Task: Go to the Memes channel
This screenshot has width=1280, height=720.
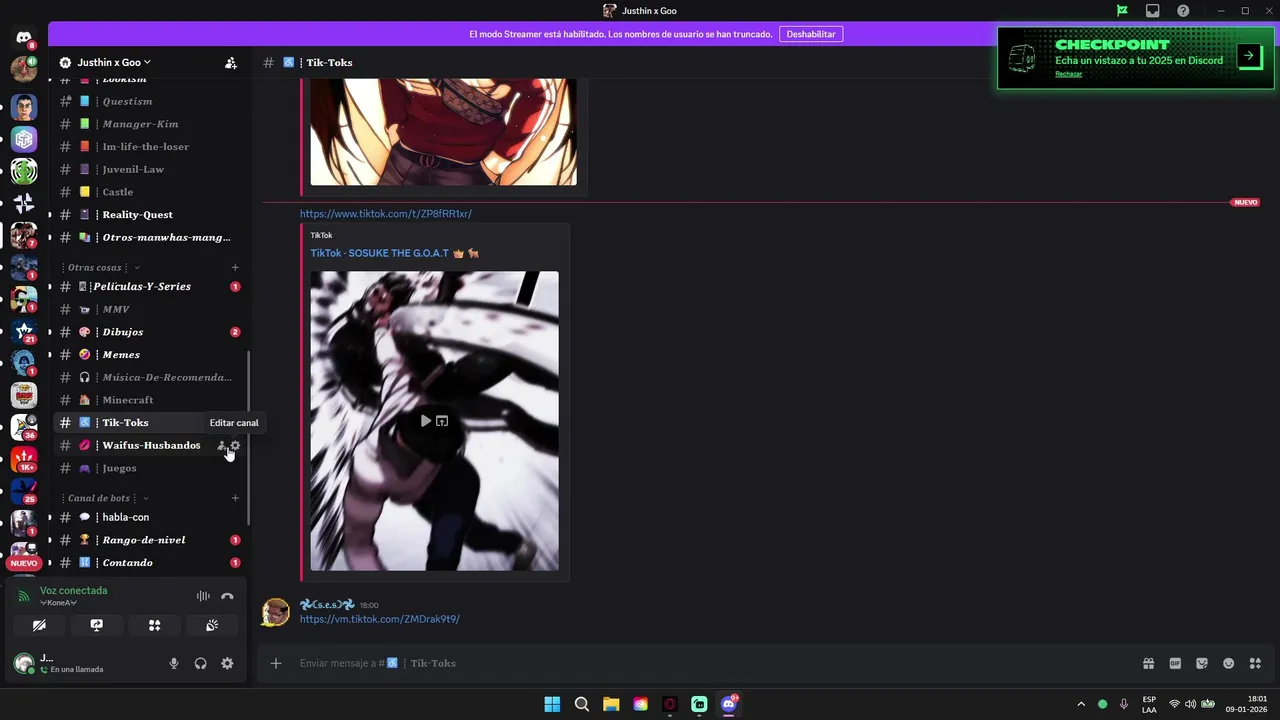Action: 149,354
